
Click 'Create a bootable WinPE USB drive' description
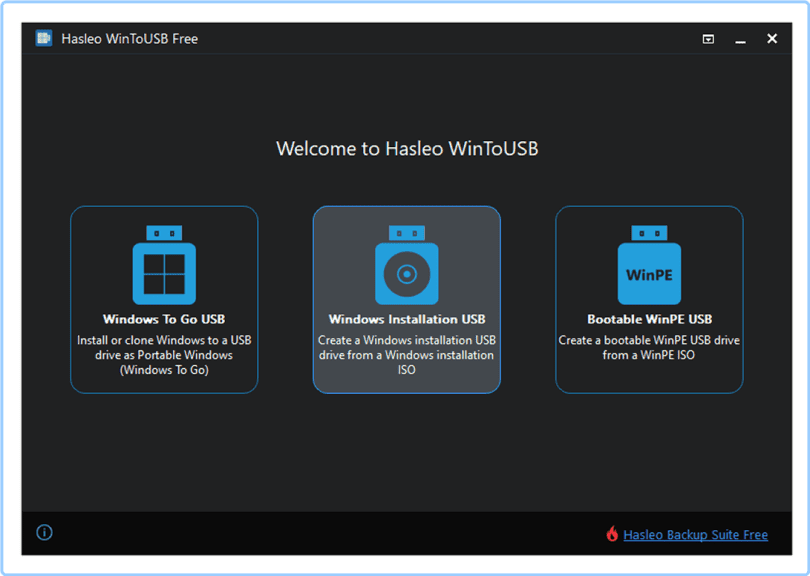point(649,348)
